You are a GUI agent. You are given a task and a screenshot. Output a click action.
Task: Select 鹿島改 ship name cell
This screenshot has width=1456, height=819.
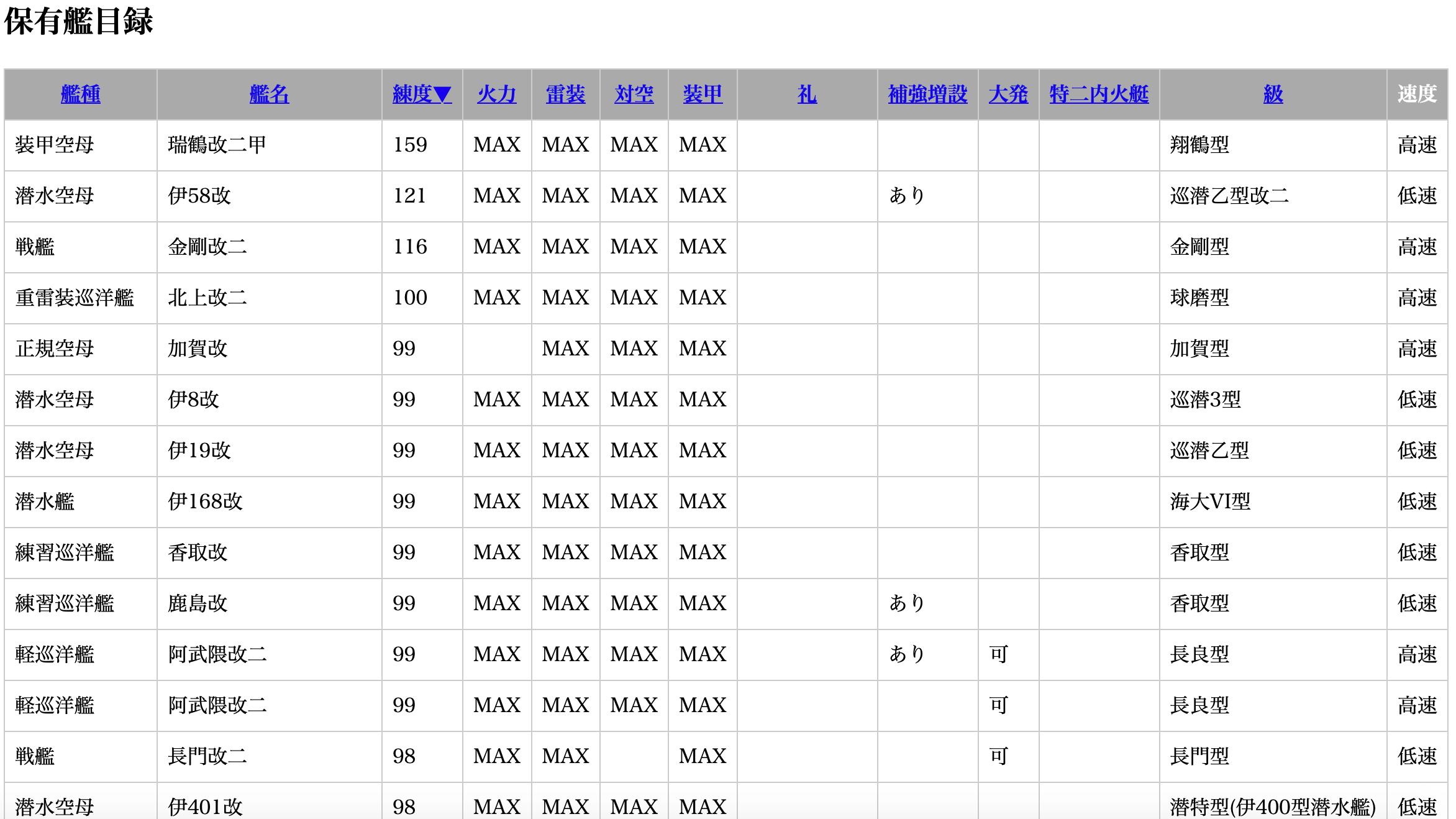click(x=198, y=603)
